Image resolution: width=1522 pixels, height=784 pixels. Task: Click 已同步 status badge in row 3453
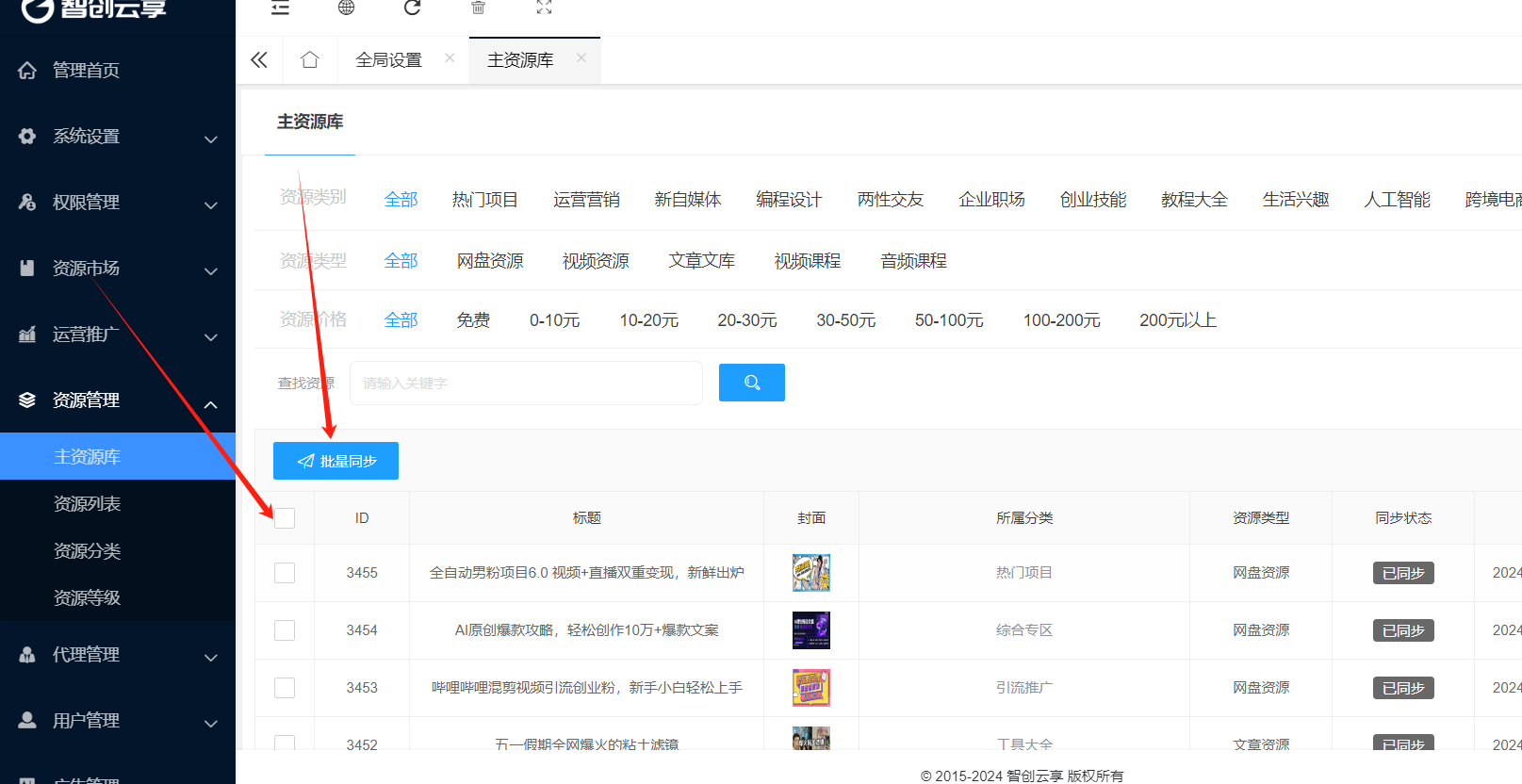[1403, 688]
